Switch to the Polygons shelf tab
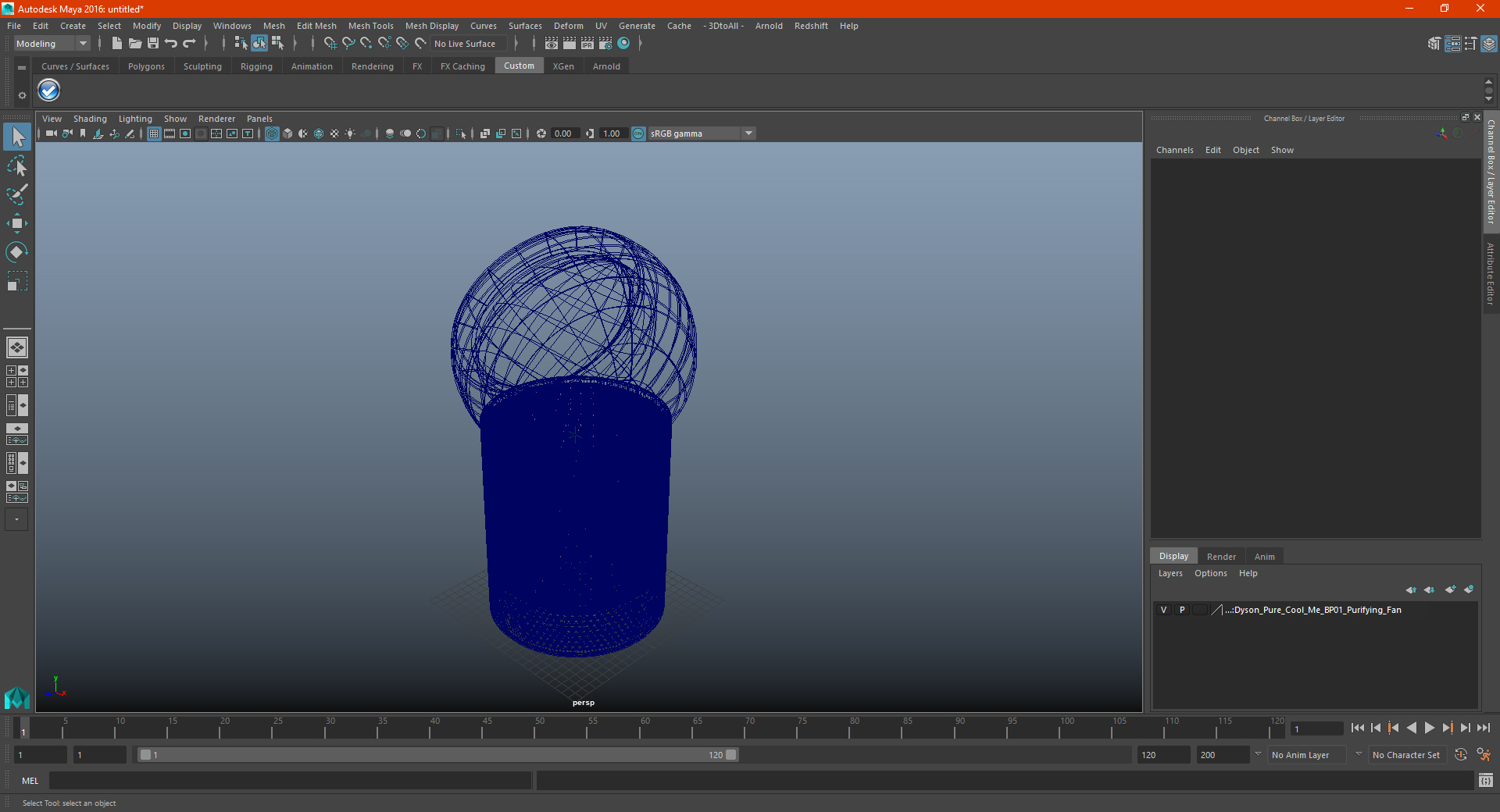1500x812 pixels. pyautogui.click(x=146, y=66)
